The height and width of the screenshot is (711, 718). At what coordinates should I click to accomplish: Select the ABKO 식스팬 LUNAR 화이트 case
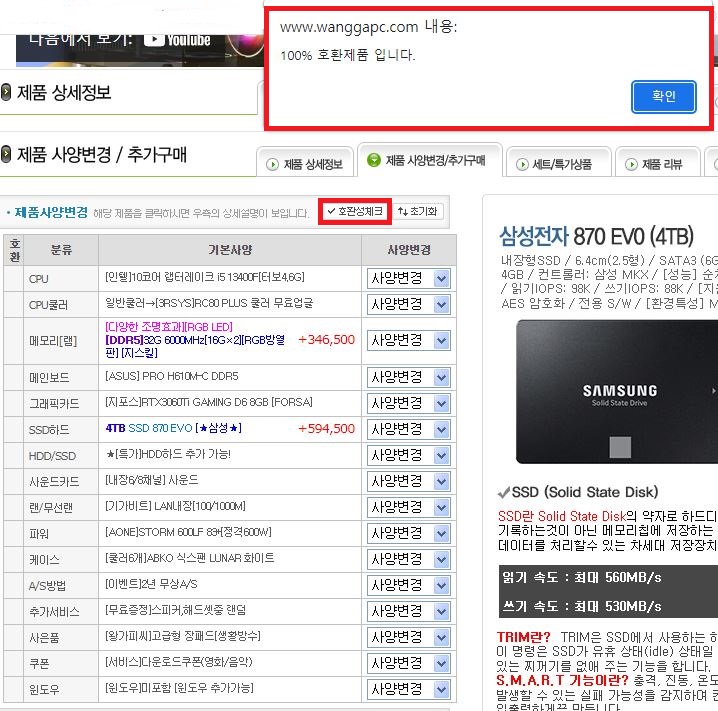(x=190, y=558)
